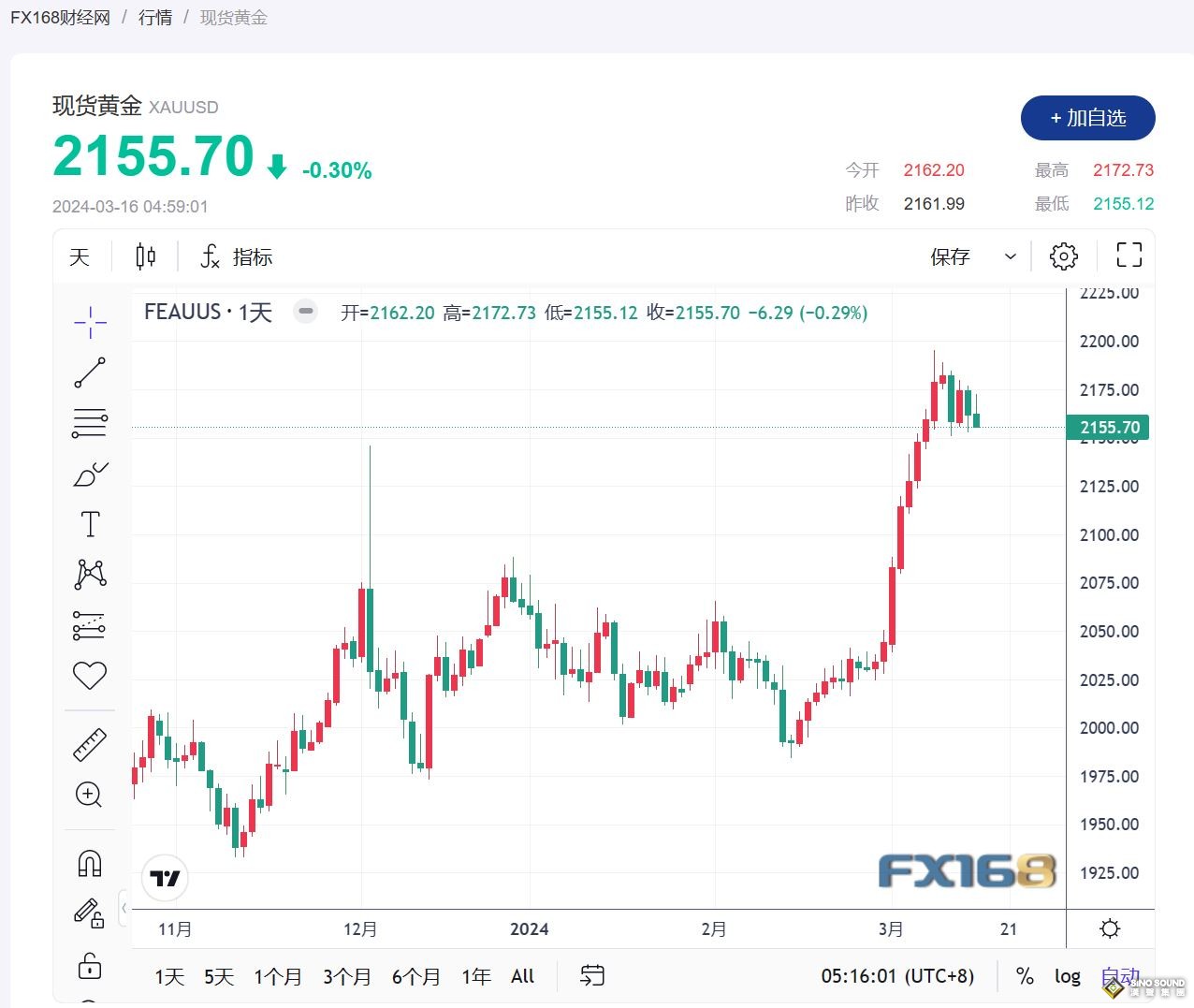1194x1008 pixels.
Task: Select the 3个月 time range
Action: [x=346, y=976]
